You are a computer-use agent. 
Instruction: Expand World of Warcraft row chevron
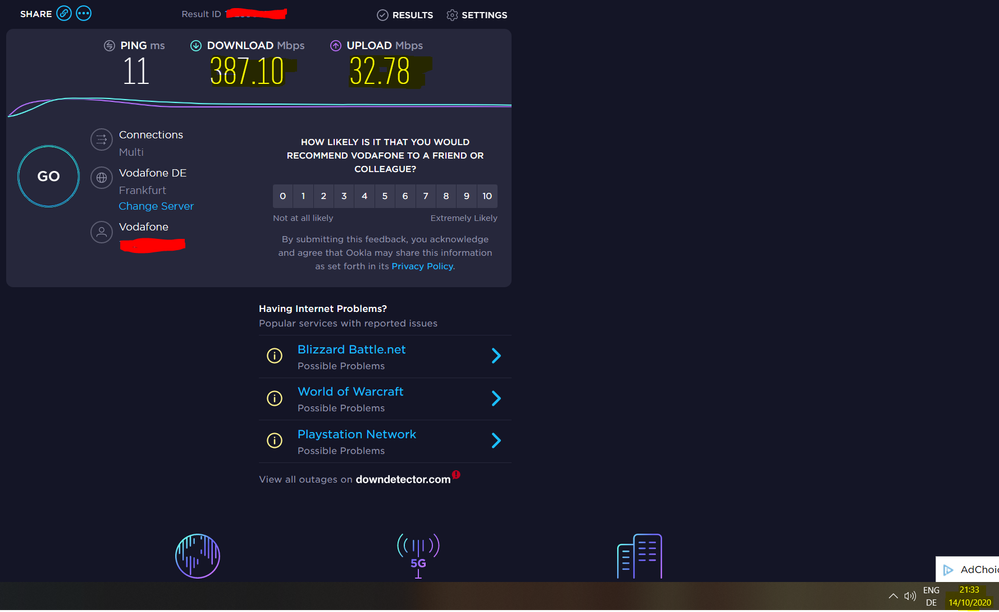pos(496,399)
